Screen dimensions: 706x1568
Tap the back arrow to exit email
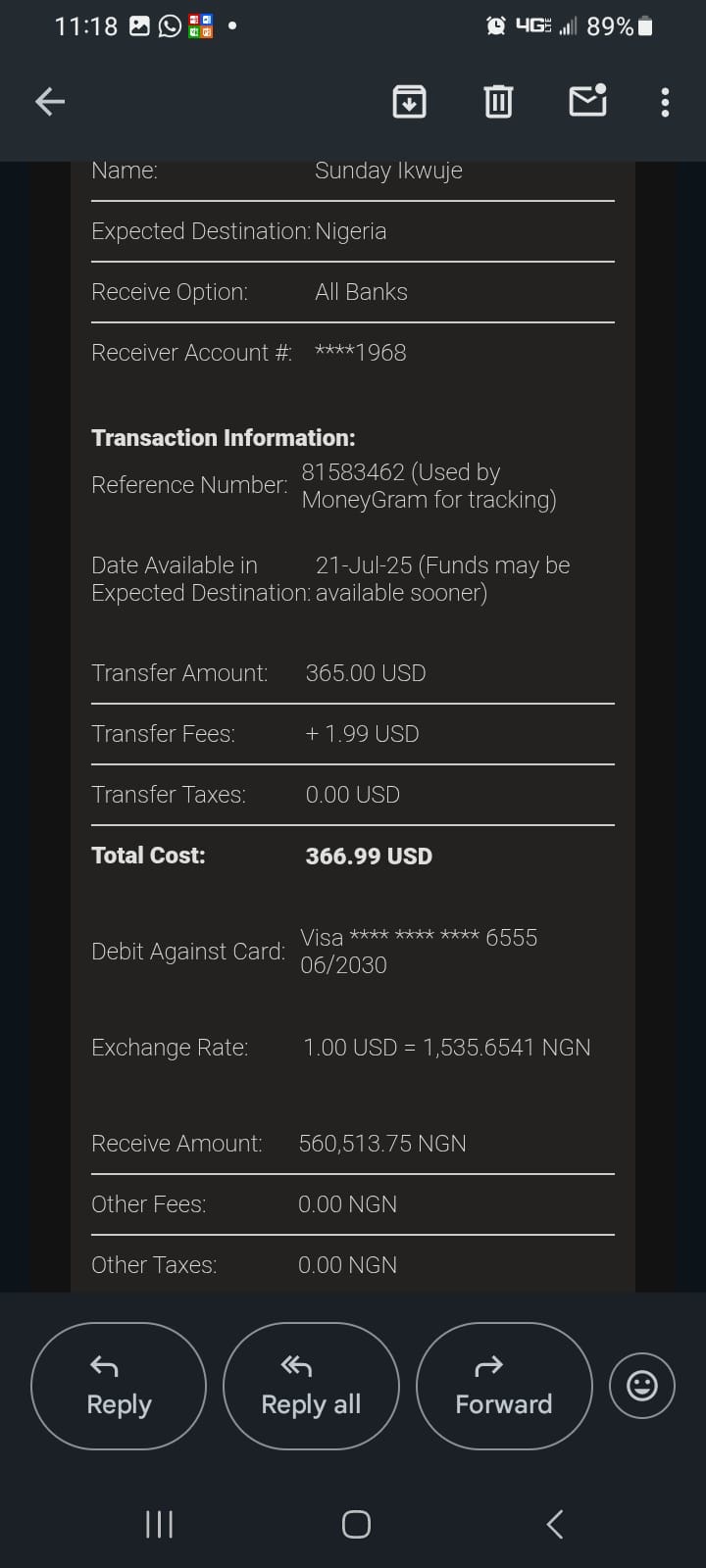coord(50,101)
